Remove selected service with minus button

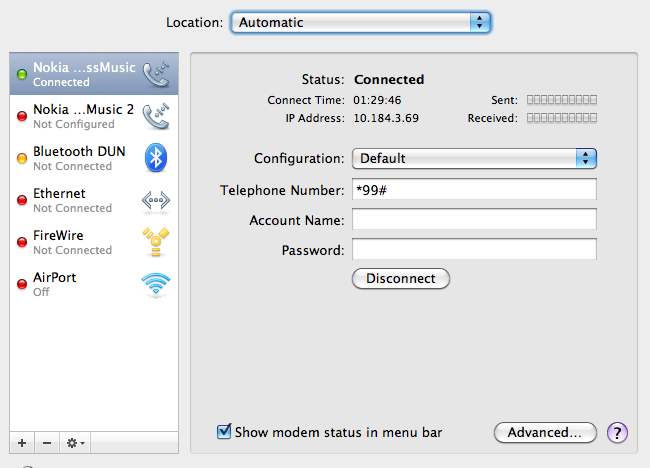[x=47, y=442]
